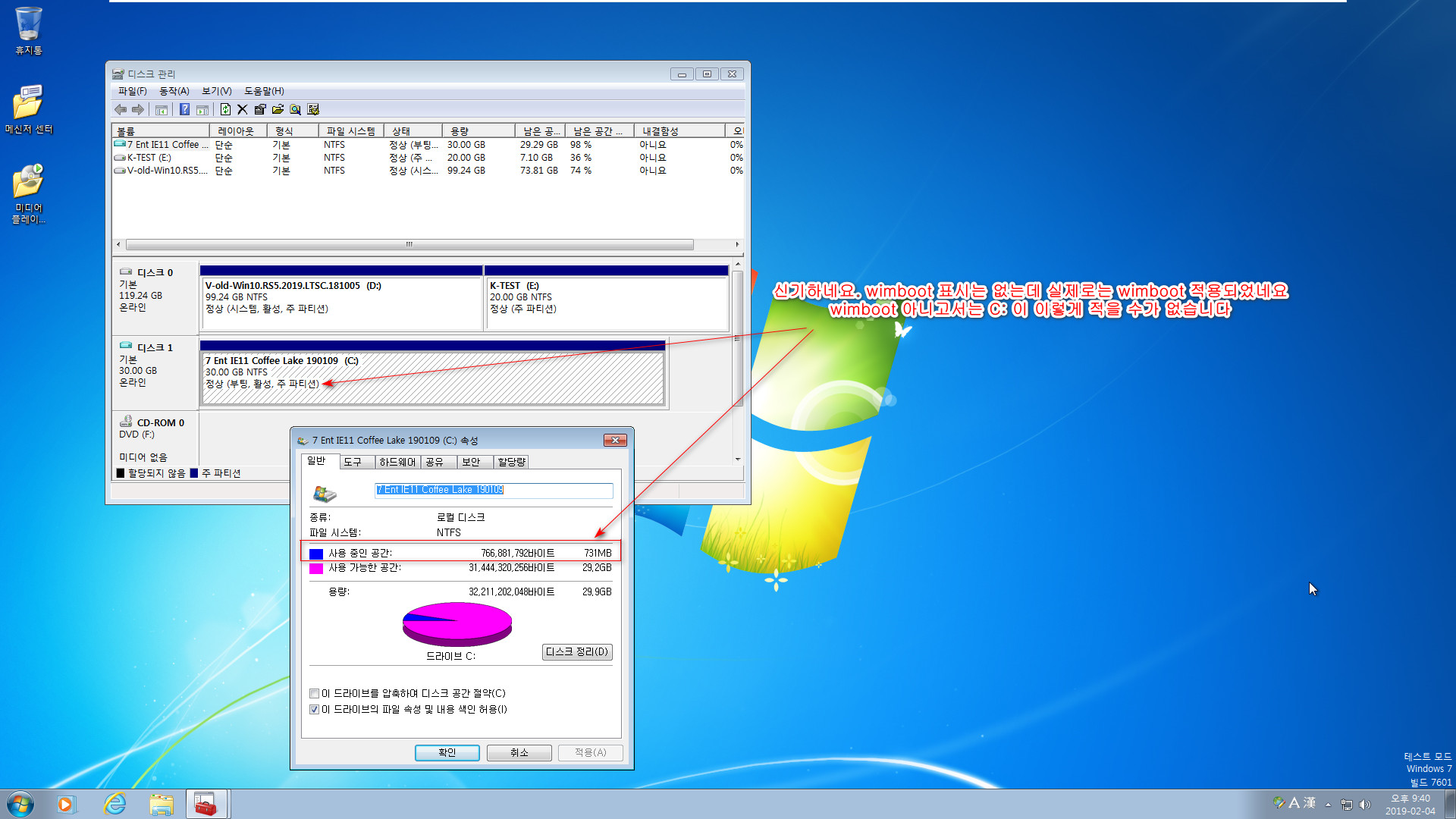Open the 파일(F) menu
1456x819 pixels.
pos(132,91)
